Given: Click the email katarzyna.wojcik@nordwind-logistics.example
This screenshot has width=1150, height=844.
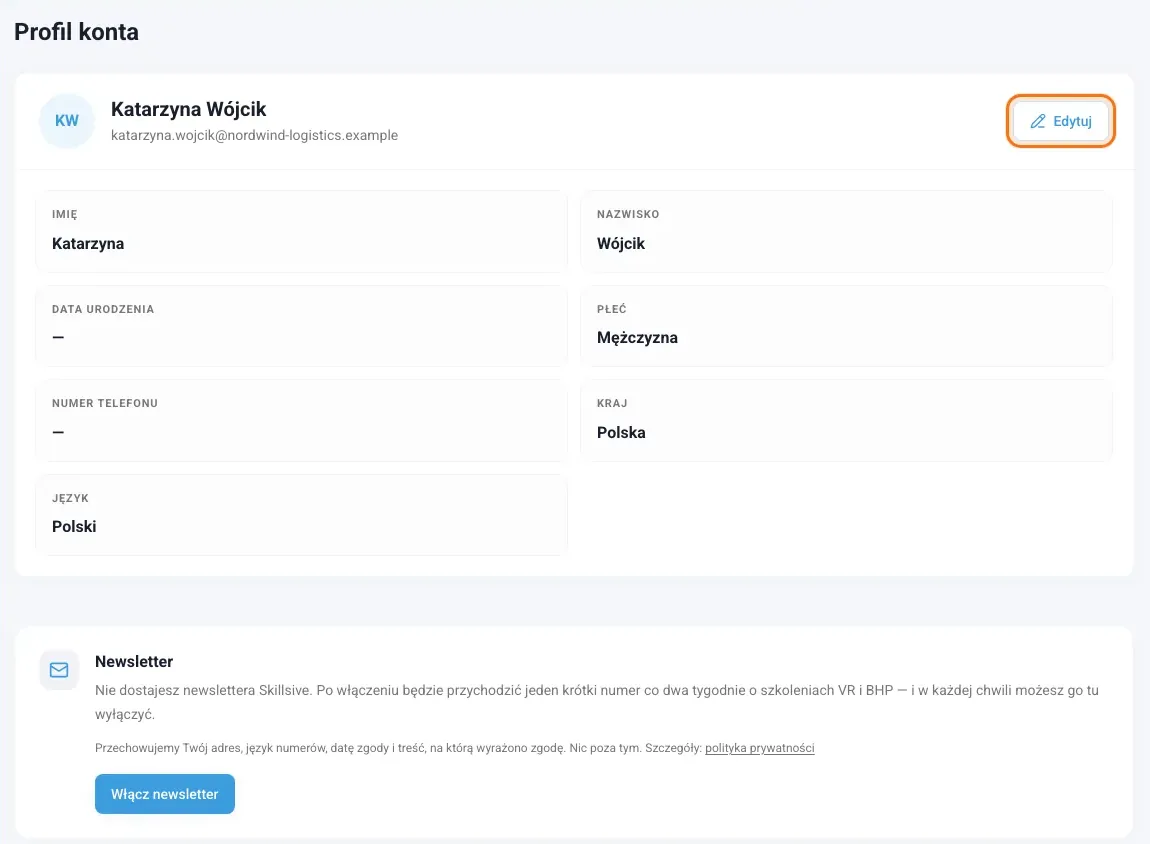Looking at the screenshot, I should click(254, 136).
